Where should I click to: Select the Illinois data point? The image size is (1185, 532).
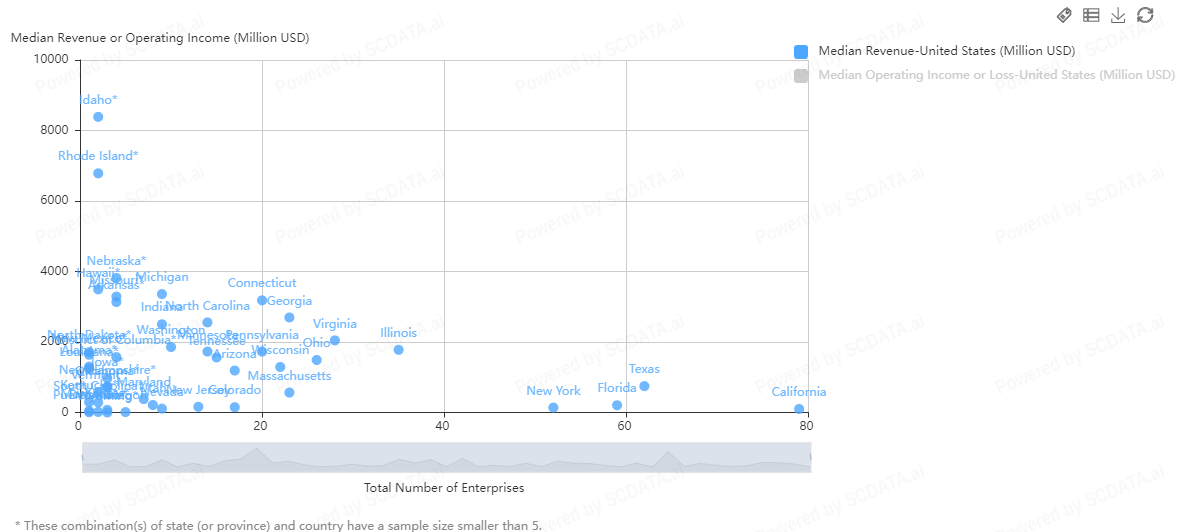[398, 350]
